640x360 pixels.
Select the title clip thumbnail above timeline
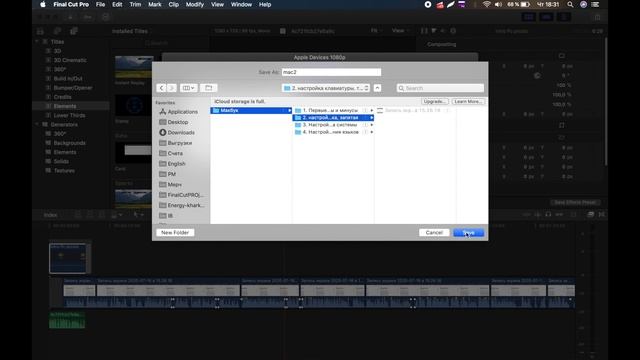point(68,258)
